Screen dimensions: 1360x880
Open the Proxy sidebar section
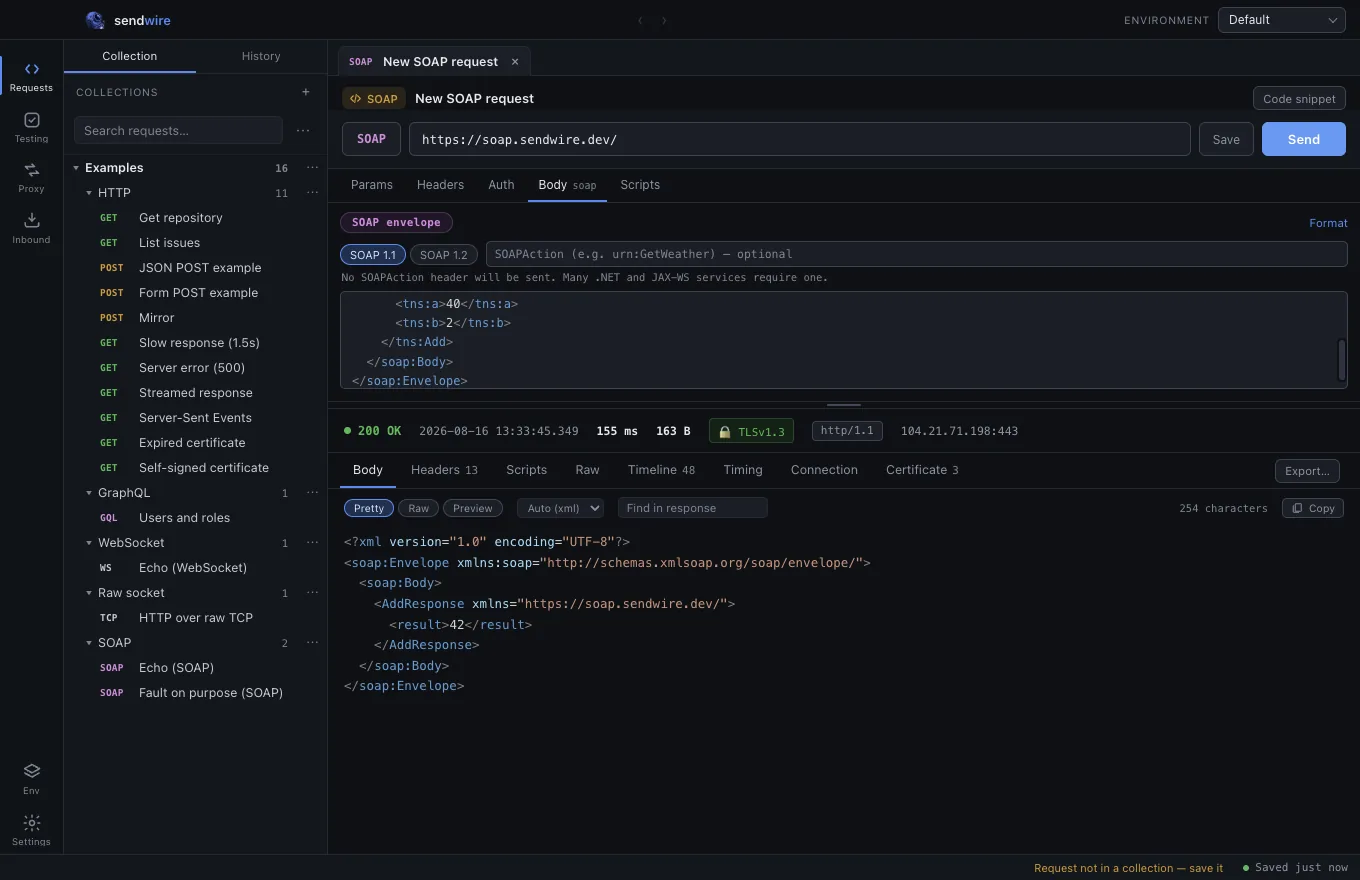click(31, 177)
